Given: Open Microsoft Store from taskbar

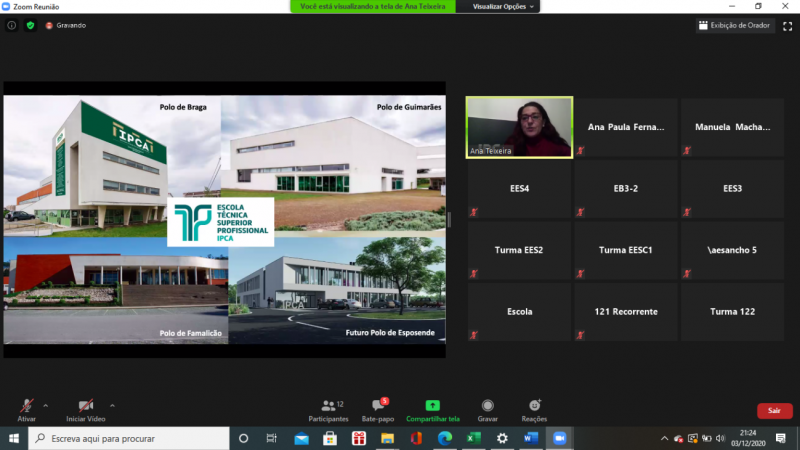Looking at the screenshot, I should pos(330,438).
